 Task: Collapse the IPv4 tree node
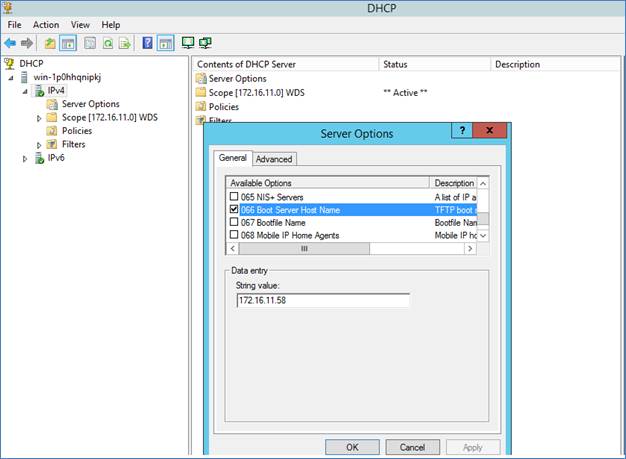click(26, 91)
